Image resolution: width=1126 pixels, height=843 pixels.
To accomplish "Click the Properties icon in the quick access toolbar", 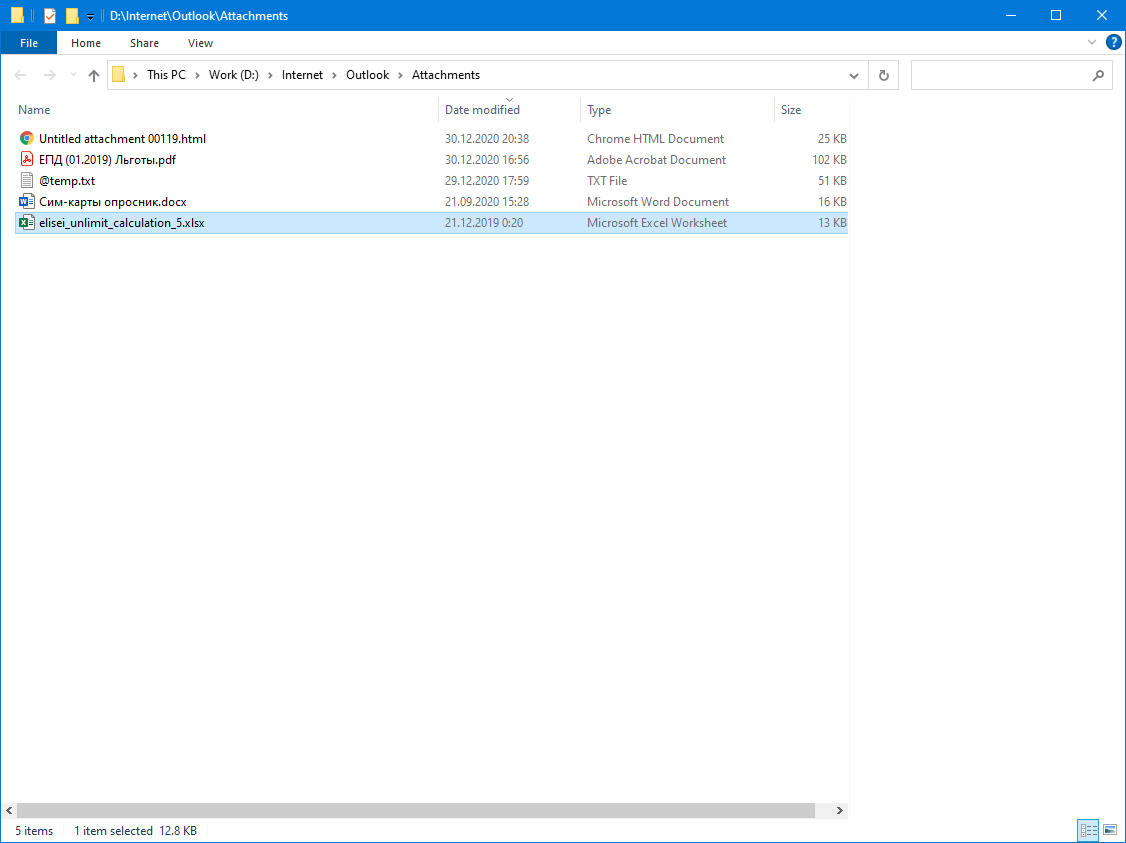I will [49, 16].
